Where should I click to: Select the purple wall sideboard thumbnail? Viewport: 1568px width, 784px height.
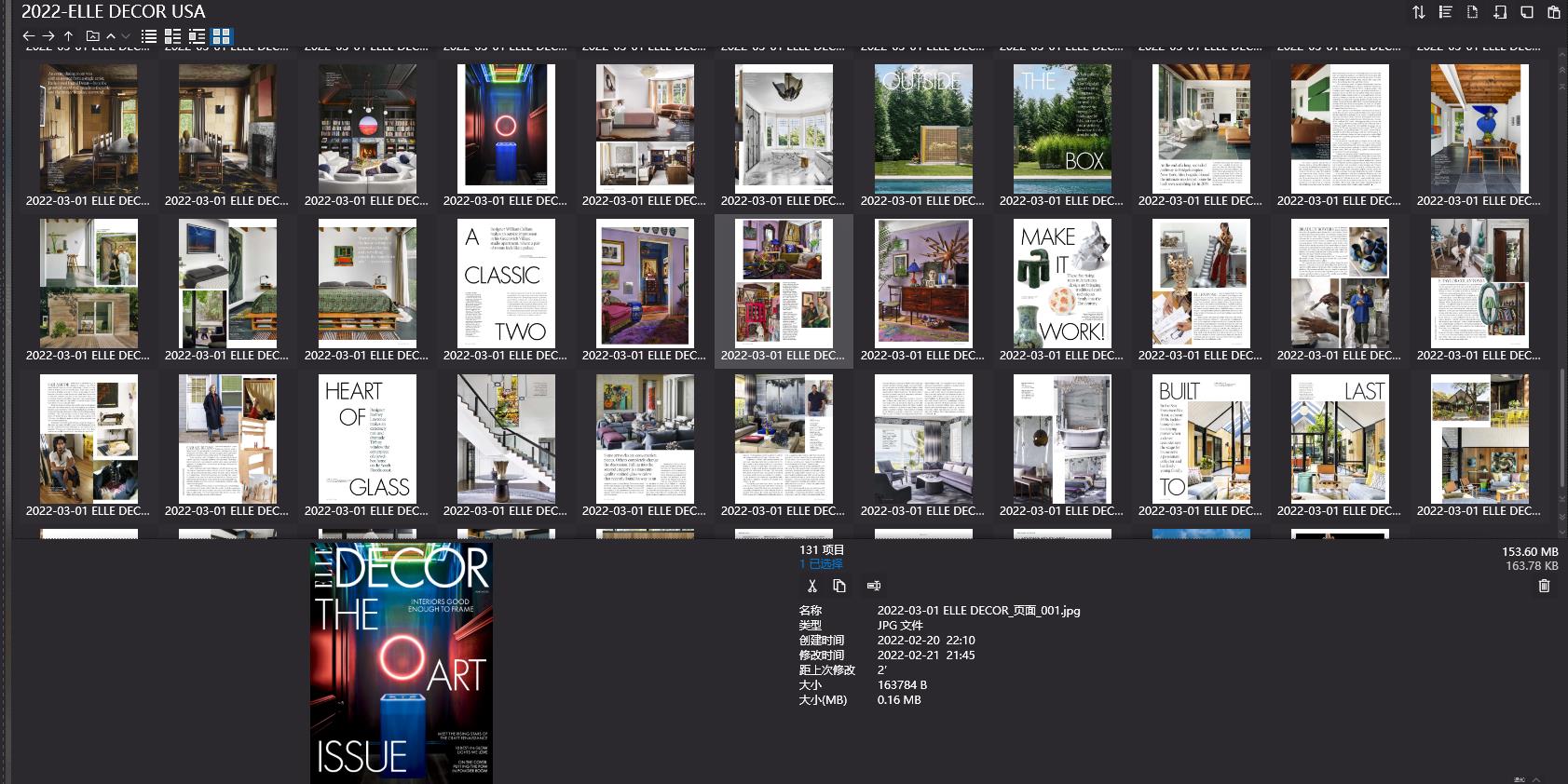click(923, 283)
